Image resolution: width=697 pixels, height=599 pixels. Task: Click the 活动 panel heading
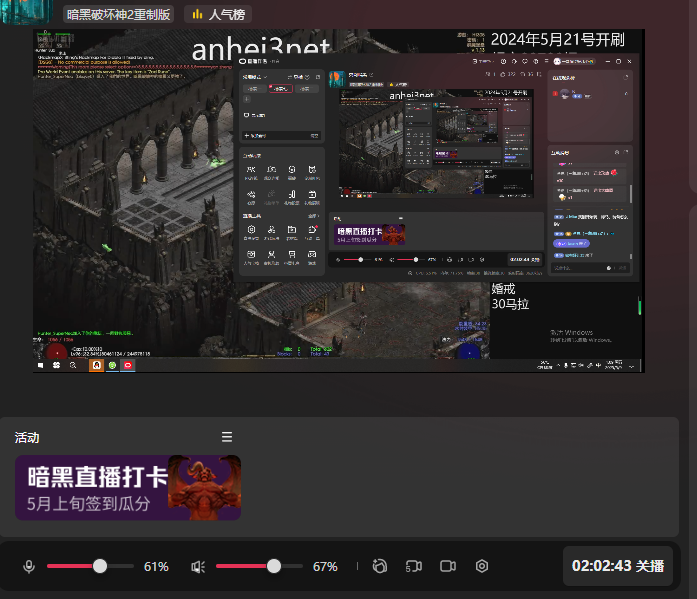coord(27,438)
